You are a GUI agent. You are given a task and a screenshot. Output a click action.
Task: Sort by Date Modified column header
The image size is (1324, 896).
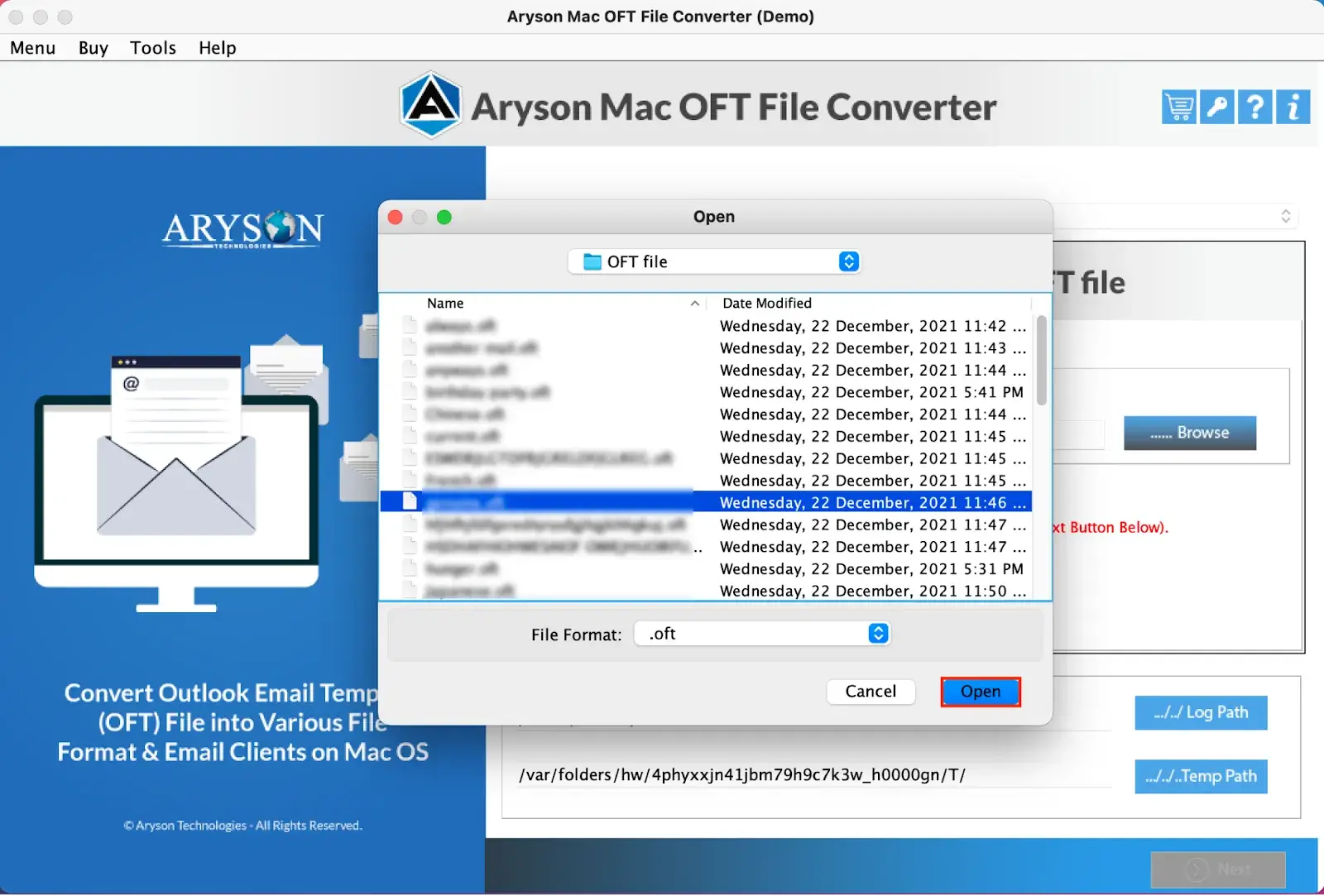pos(767,304)
